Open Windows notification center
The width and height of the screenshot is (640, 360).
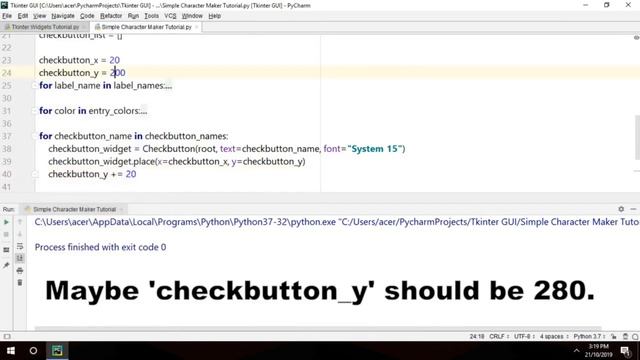[x=625, y=351]
